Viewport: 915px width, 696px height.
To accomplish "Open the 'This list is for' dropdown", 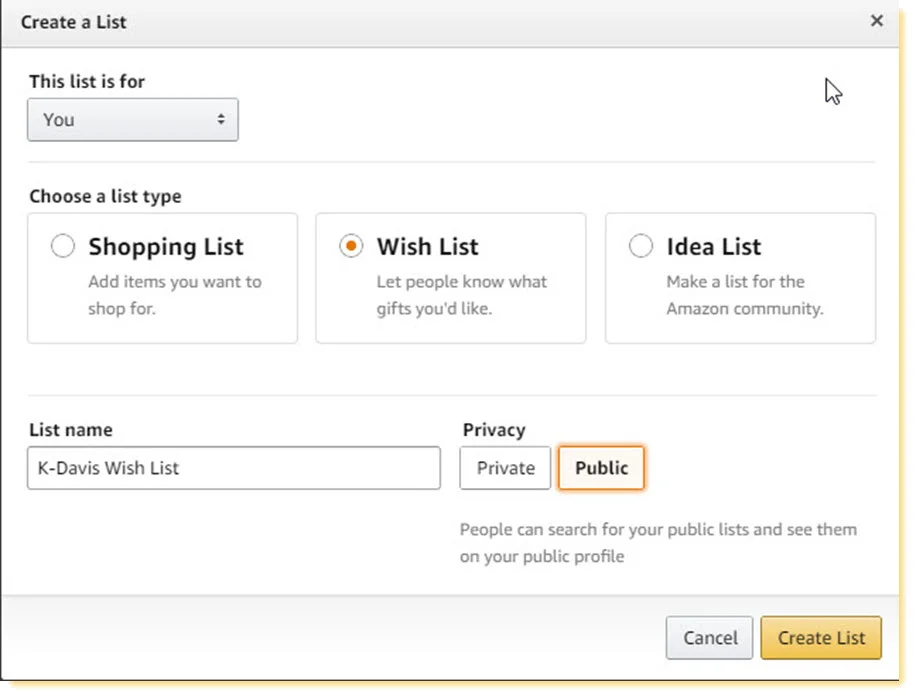I will click(133, 120).
